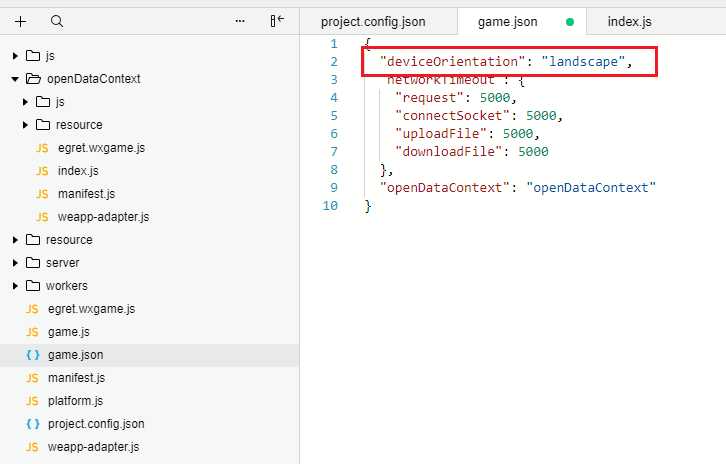Click the "connectSocket" key on line 5
The image size is (726, 464).
click(452, 116)
